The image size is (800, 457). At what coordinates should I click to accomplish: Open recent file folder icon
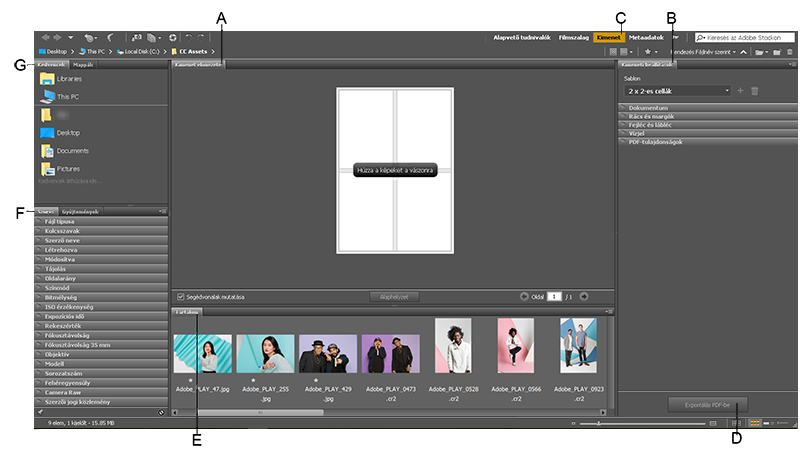point(761,52)
